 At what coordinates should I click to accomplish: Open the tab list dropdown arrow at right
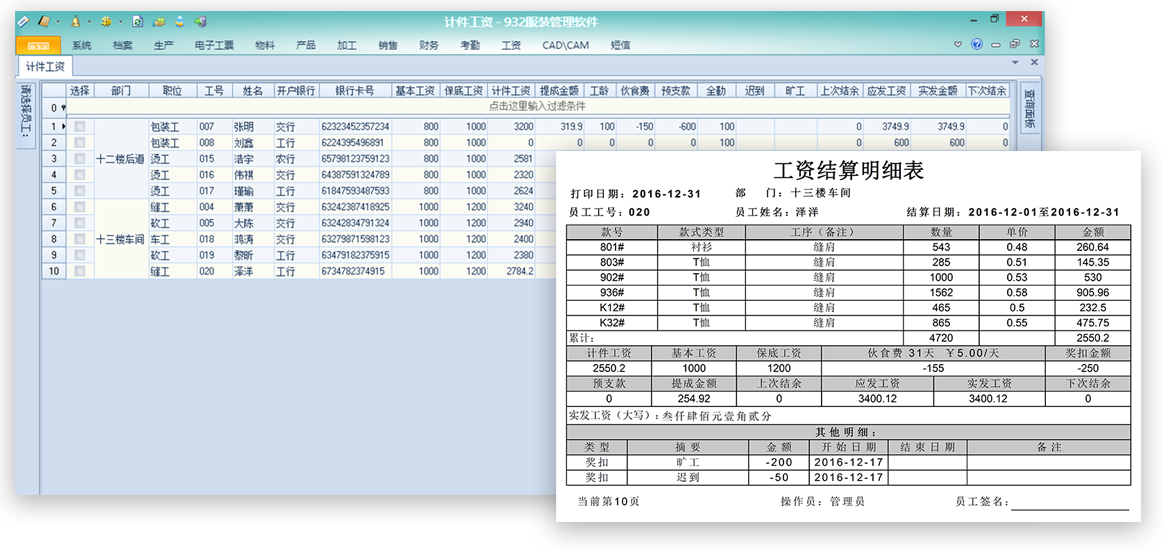click(1015, 63)
